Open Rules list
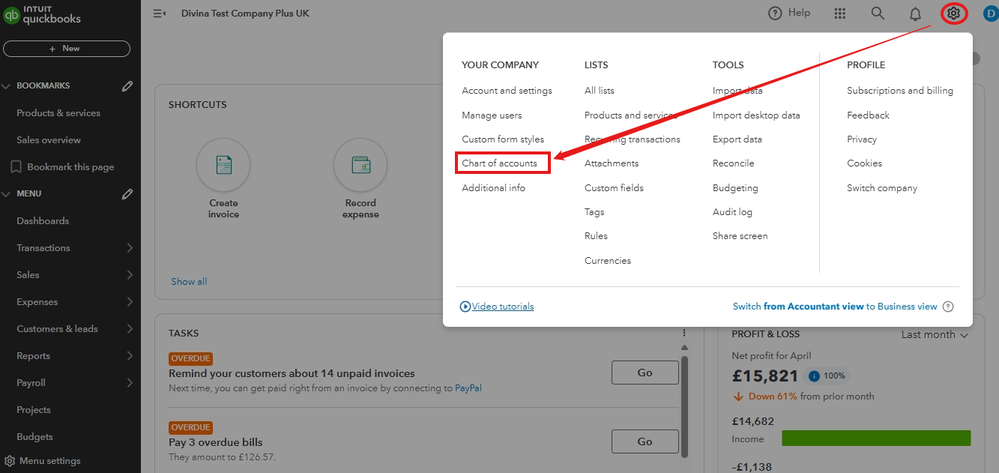Image resolution: width=999 pixels, height=473 pixels. tap(596, 236)
